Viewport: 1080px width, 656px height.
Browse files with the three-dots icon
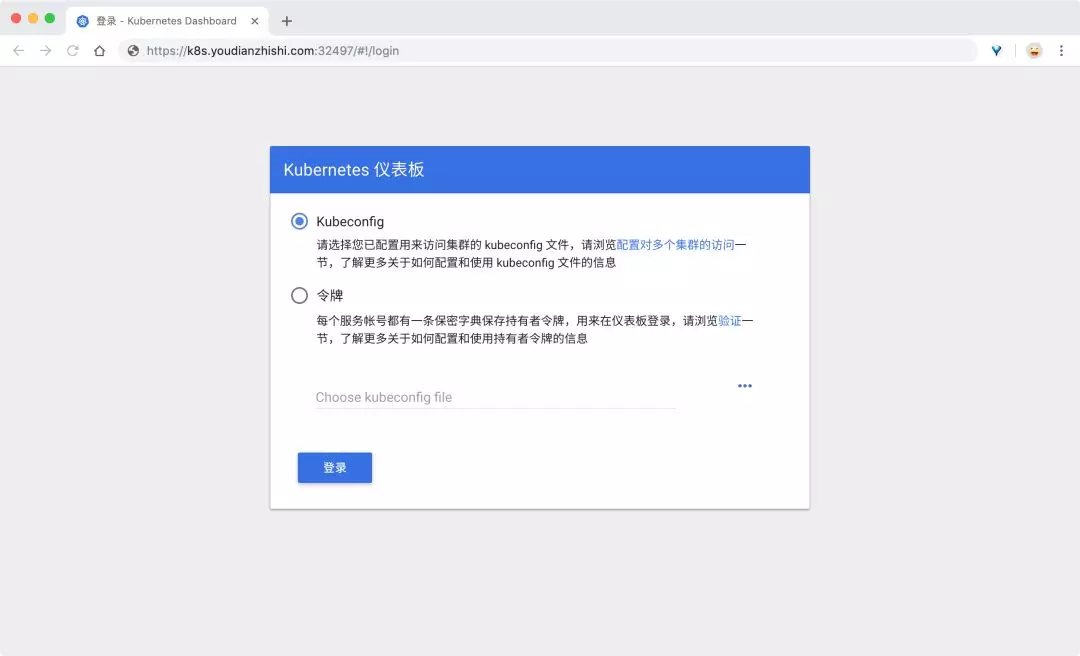click(x=745, y=386)
